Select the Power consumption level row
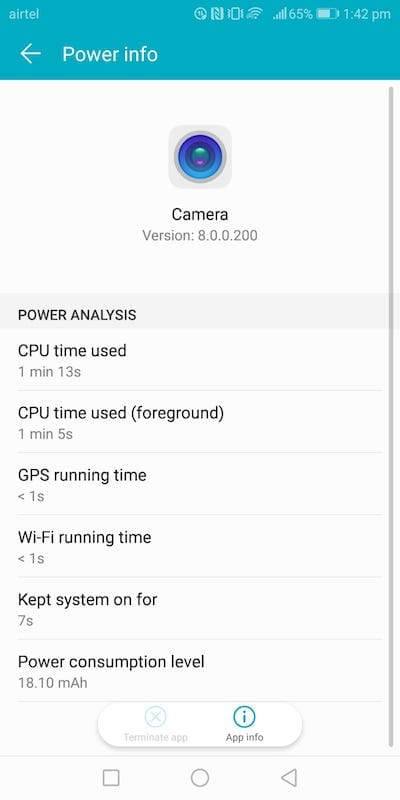This screenshot has width=400, height=800. [200, 671]
